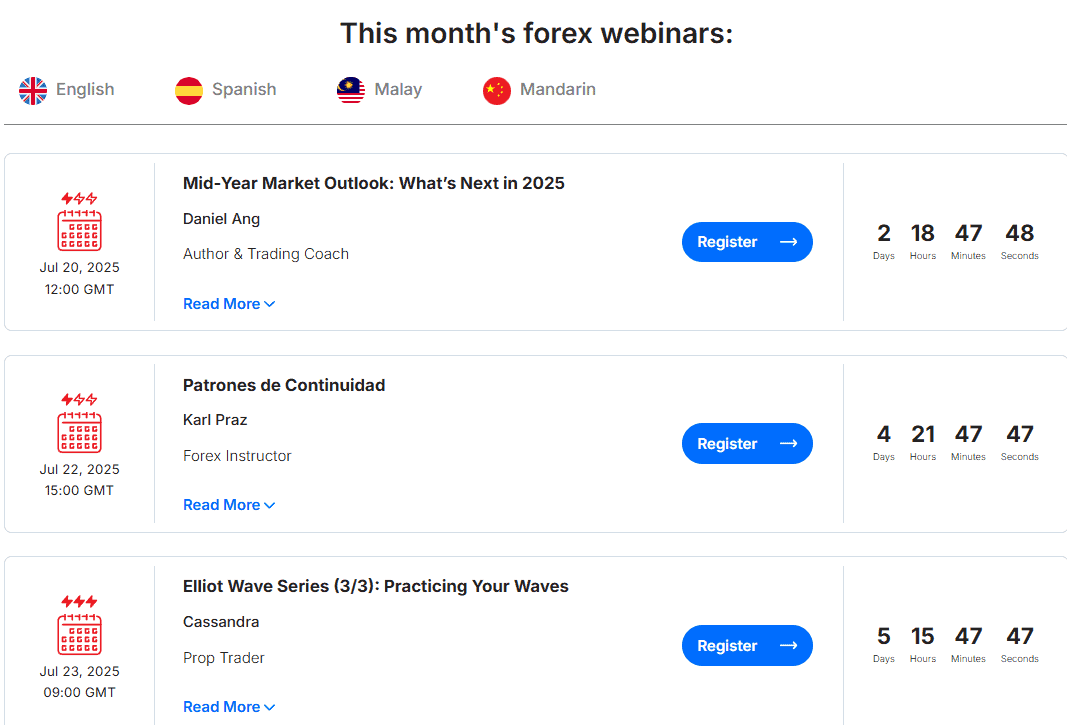The image size is (1067, 725).
Task: Click the speaker name Daniel Ang
Action: pyautogui.click(x=221, y=218)
